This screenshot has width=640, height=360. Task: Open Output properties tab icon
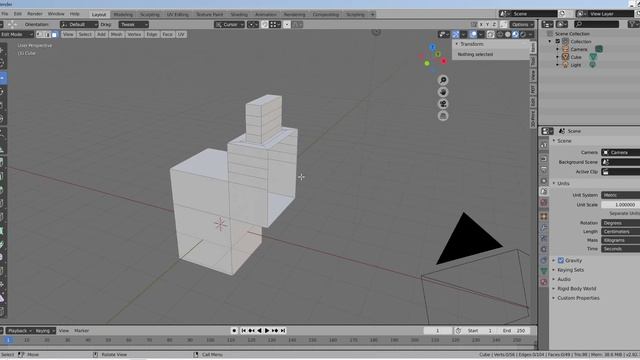coord(544,169)
